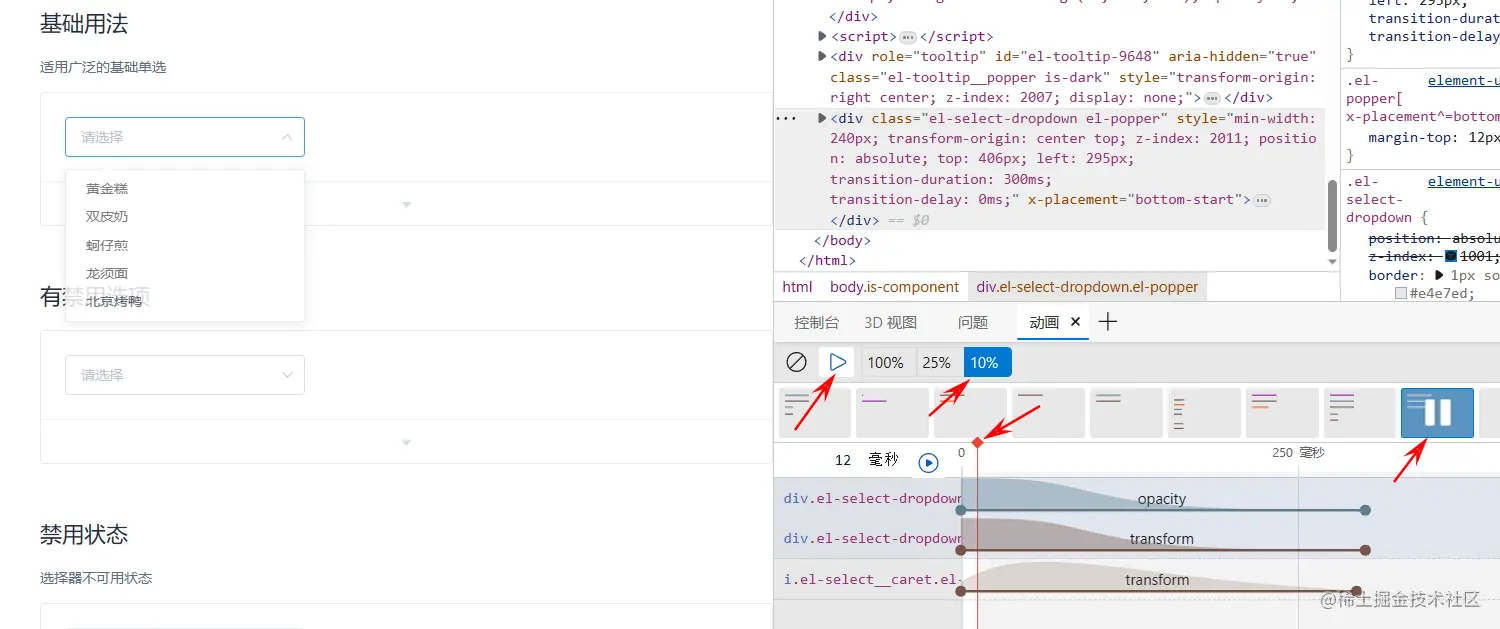The height and width of the screenshot is (629, 1500).
Task: Expand the el-select-dropdown div node
Action: [x=823, y=119]
